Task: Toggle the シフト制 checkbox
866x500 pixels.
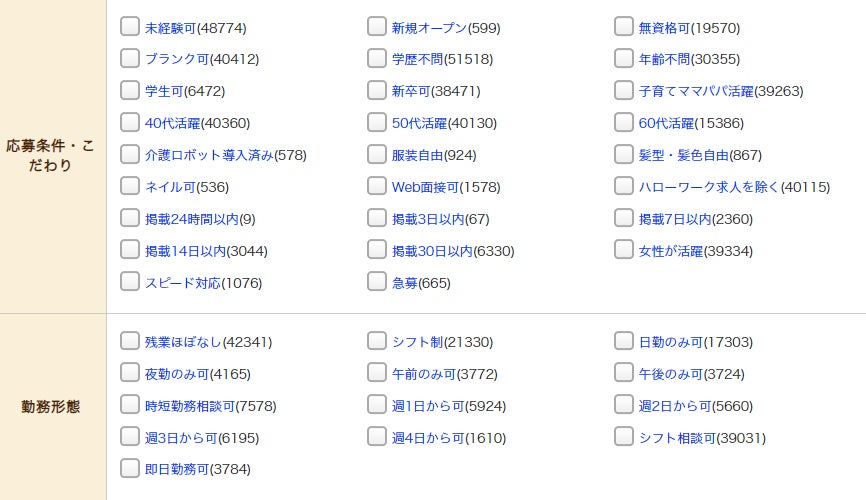Action: click(x=377, y=342)
